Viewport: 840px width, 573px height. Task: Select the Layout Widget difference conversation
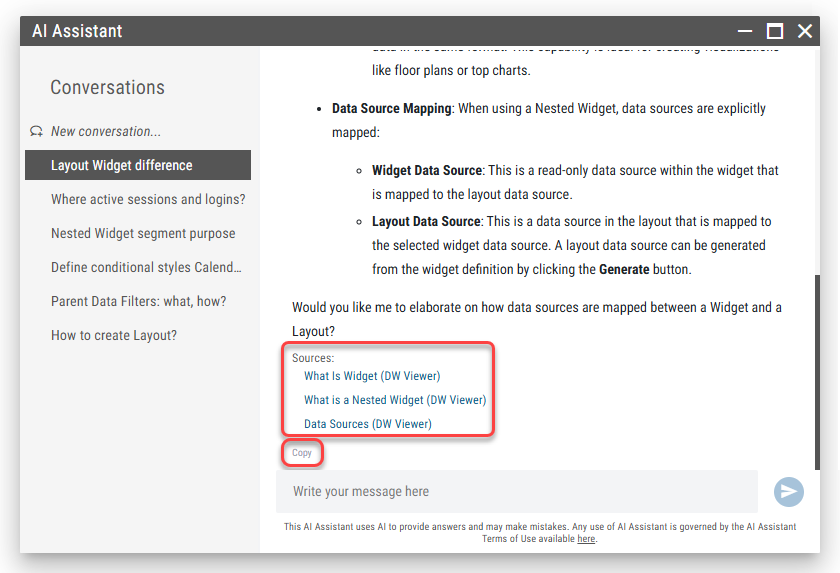tap(122, 165)
